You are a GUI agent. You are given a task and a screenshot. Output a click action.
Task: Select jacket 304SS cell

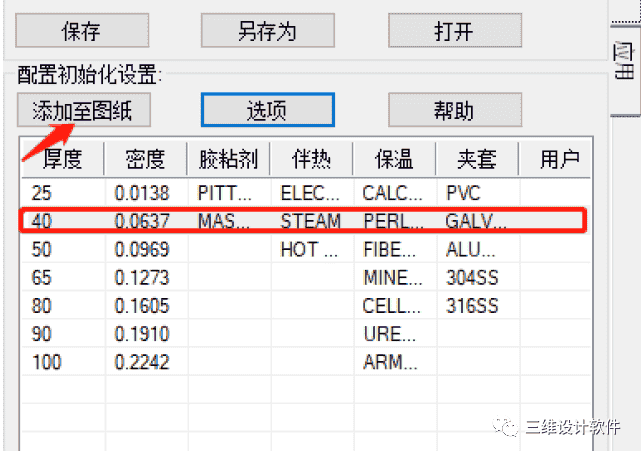472,278
